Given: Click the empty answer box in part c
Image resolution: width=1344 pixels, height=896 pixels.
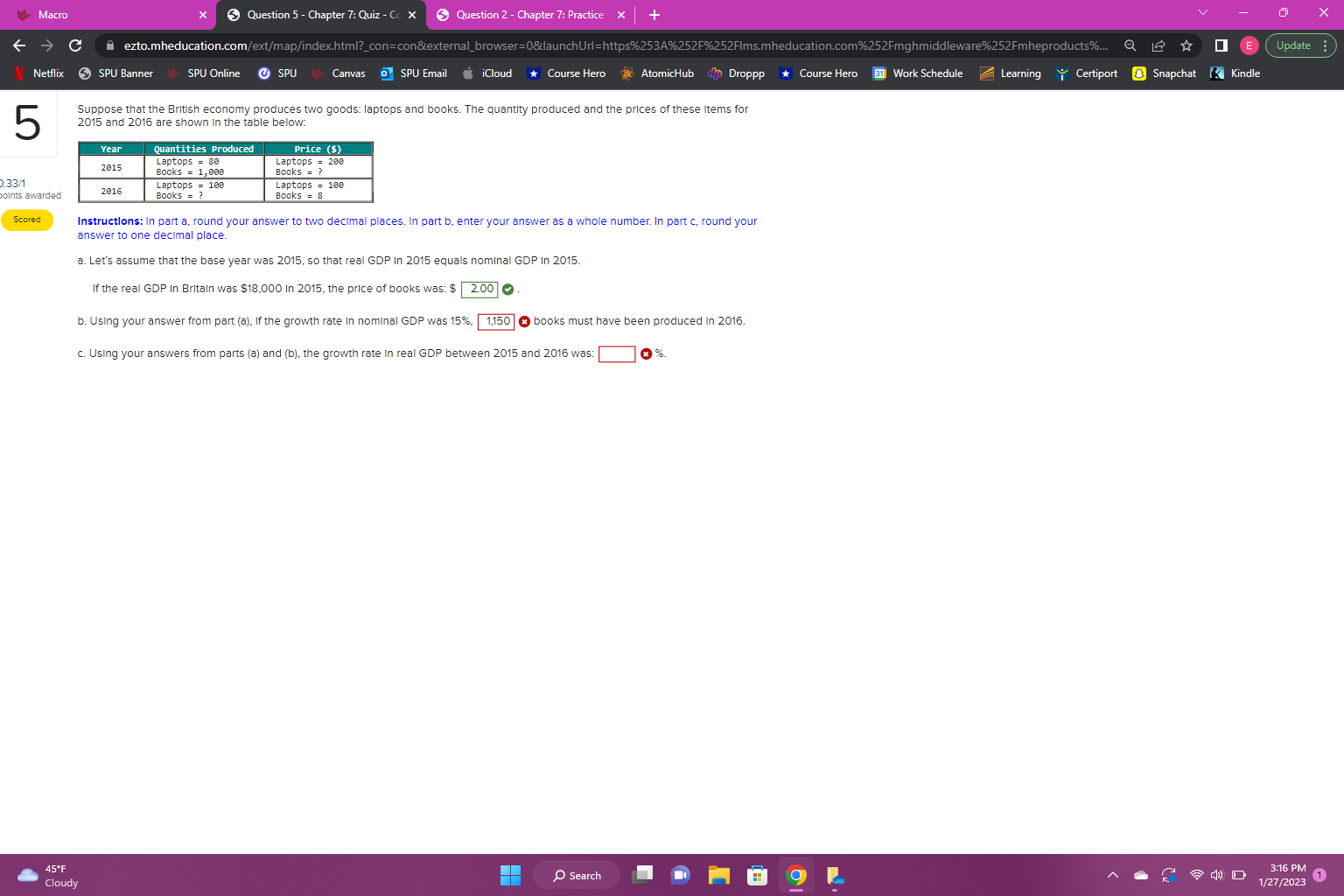Looking at the screenshot, I should tap(616, 353).
